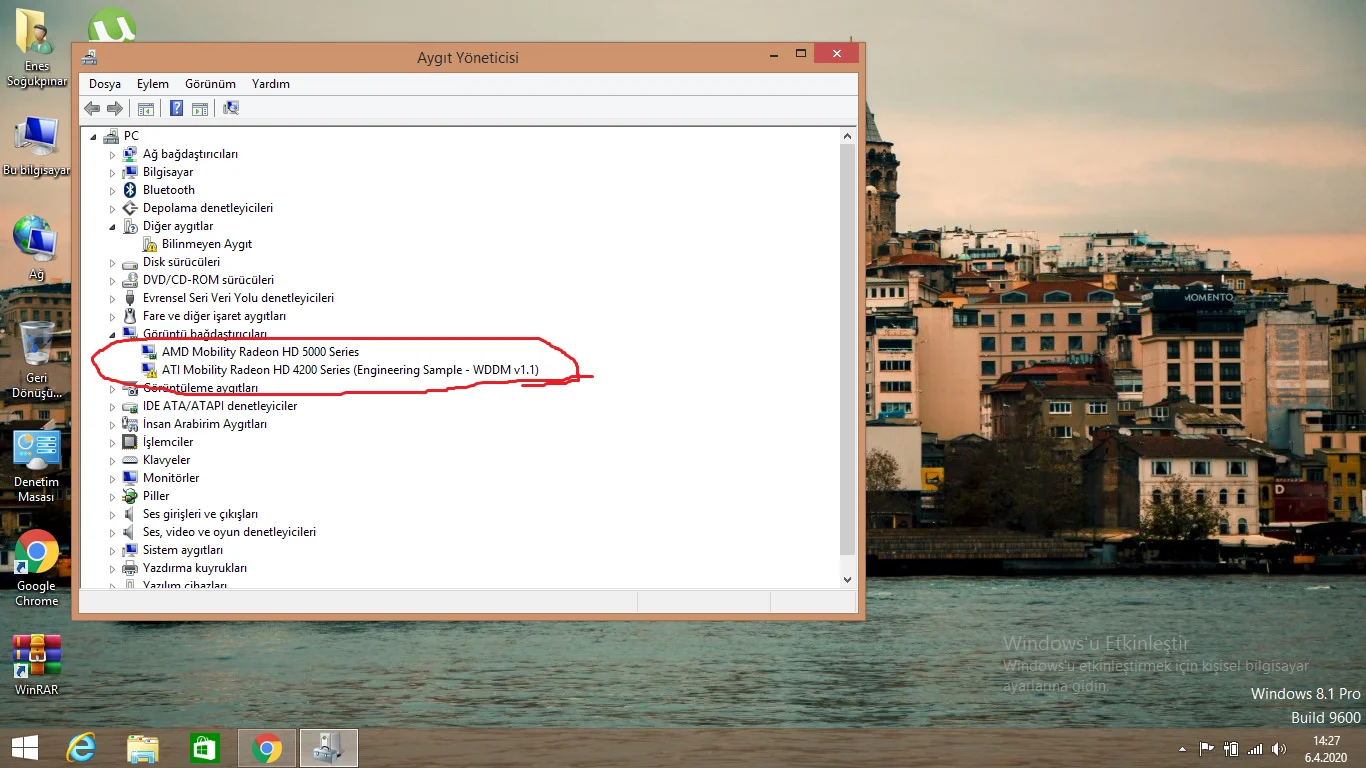Click the device tree scrollbar down arrow
The image size is (1366, 768).
pyautogui.click(x=848, y=579)
